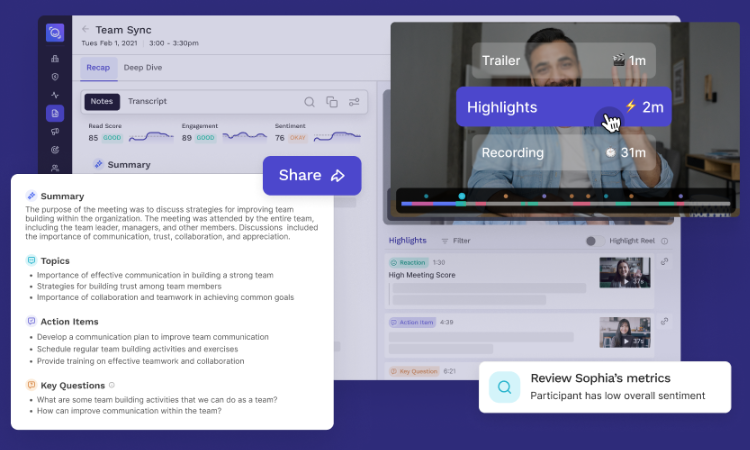The image size is (750, 450).
Task: Choose the Recording 31m video option
Action: (563, 153)
